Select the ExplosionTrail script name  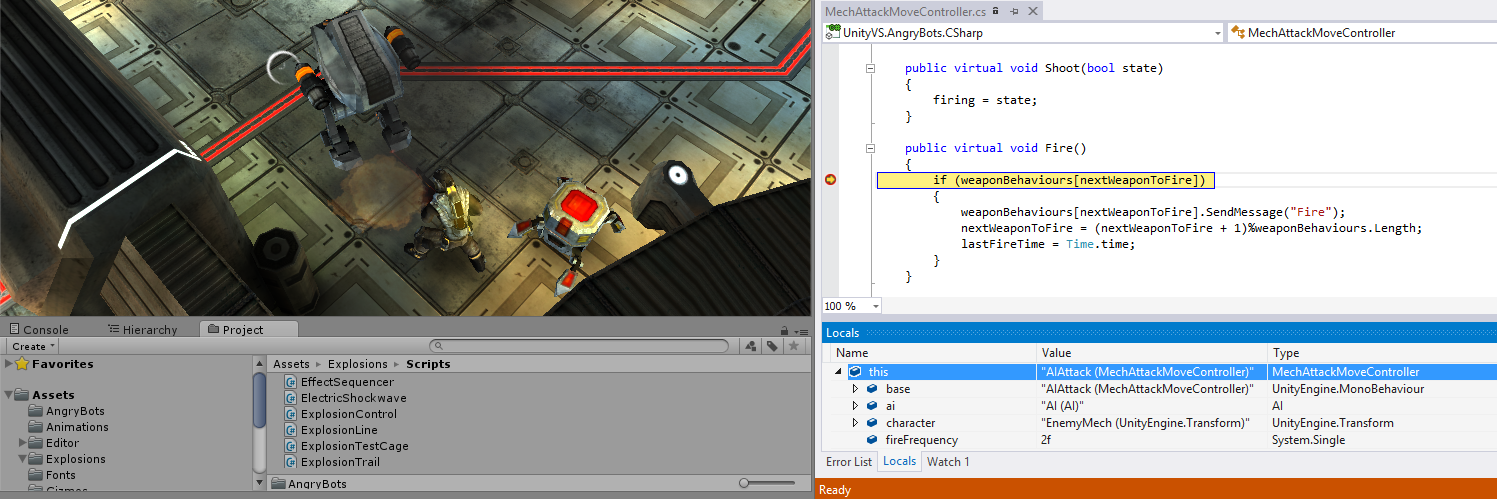click(x=340, y=462)
